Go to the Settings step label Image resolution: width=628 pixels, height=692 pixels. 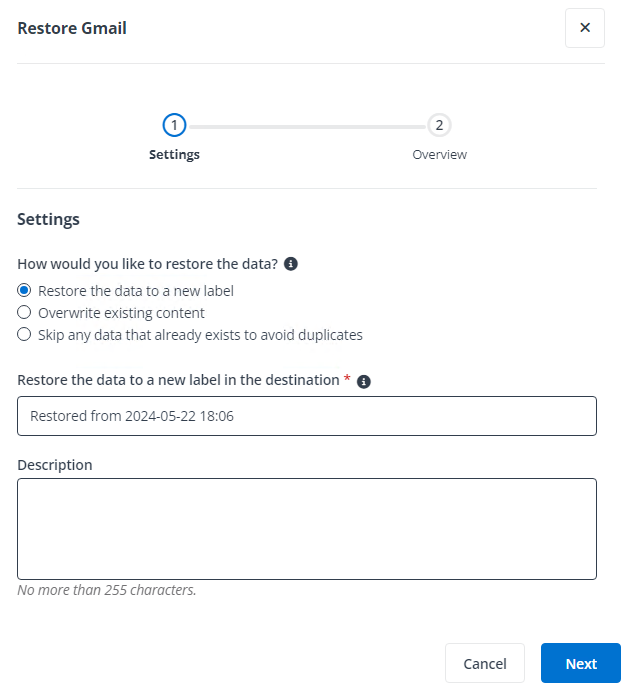174,155
